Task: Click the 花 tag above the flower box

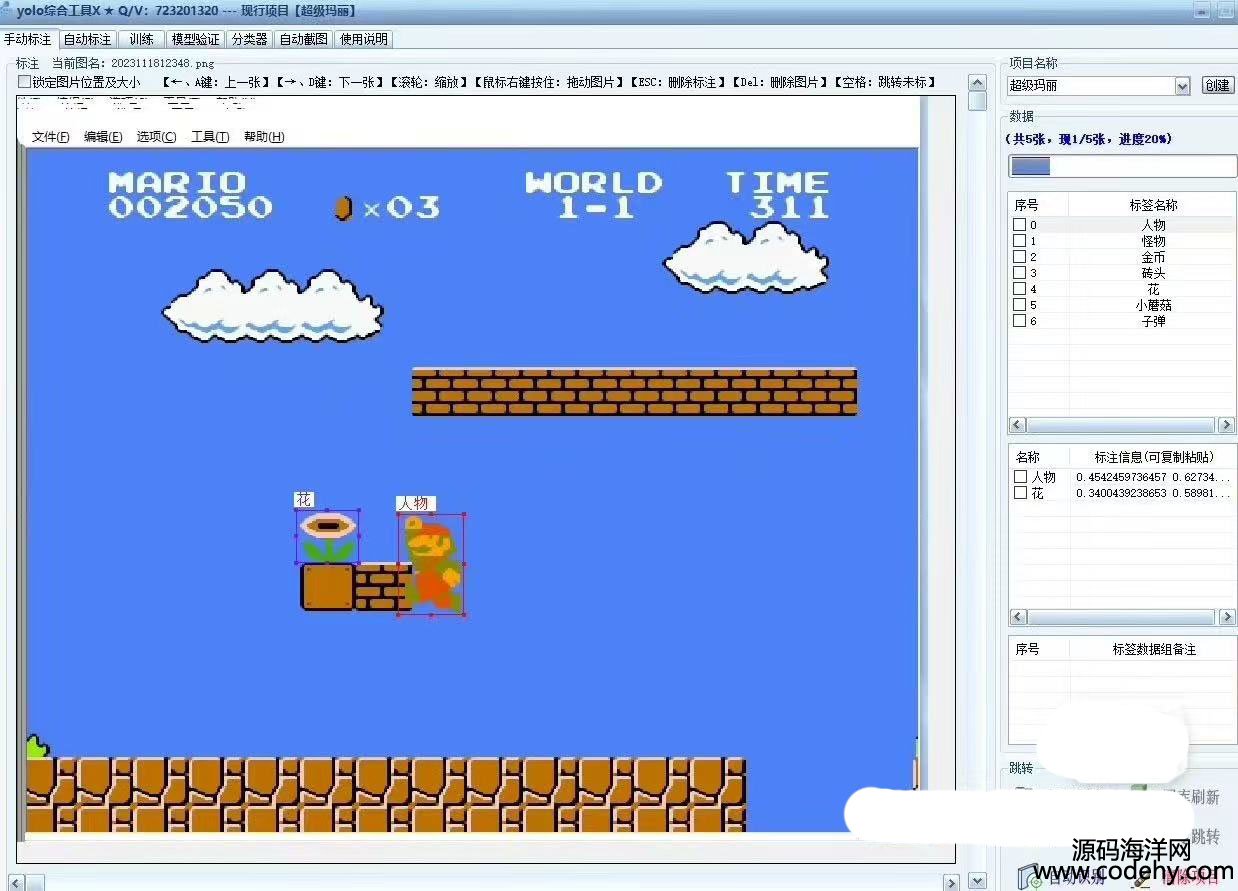Action: [x=304, y=499]
